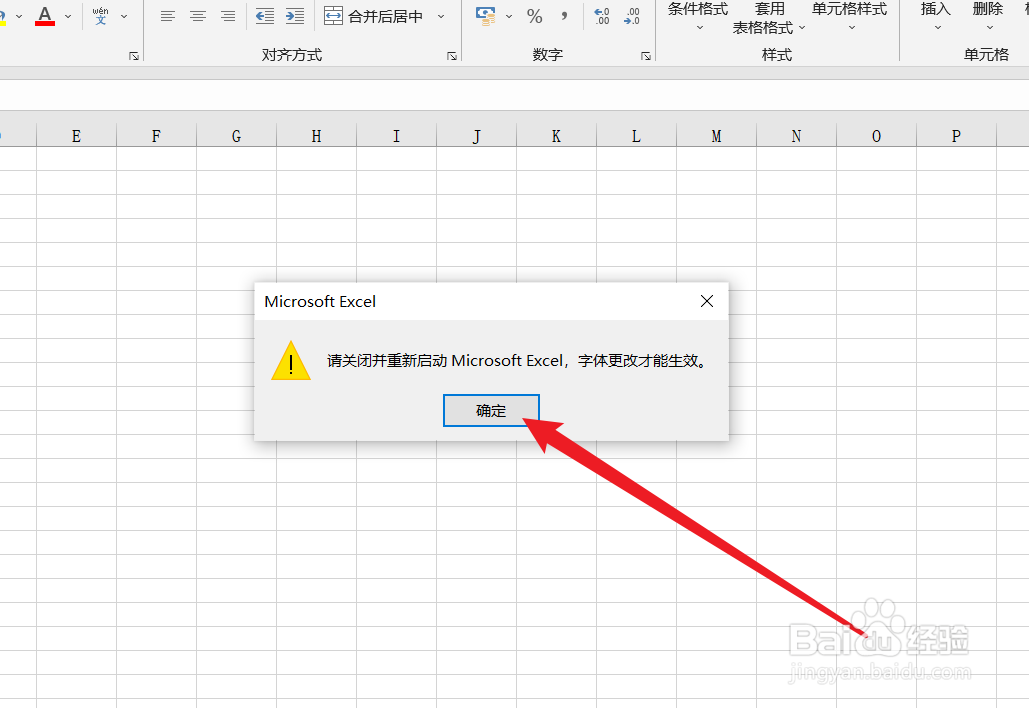Viewport: 1029px width, 708px height.
Task: Open 单元格样式 cell styles menu
Action: coord(850,17)
